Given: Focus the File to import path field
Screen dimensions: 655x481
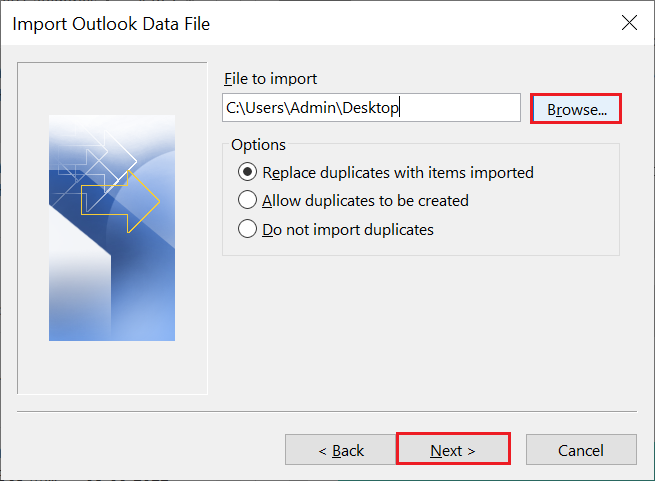Looking at the screenshot, I should [371, 108].
